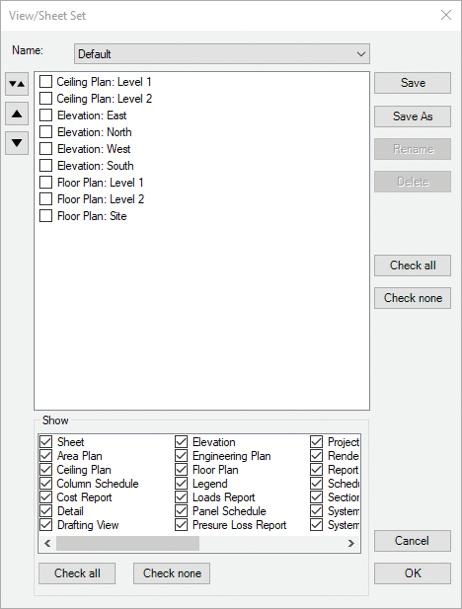Click the horizontal scrollbar thumb in Show list
Screen dimensions: 462x609
click(x=127, y=543)
